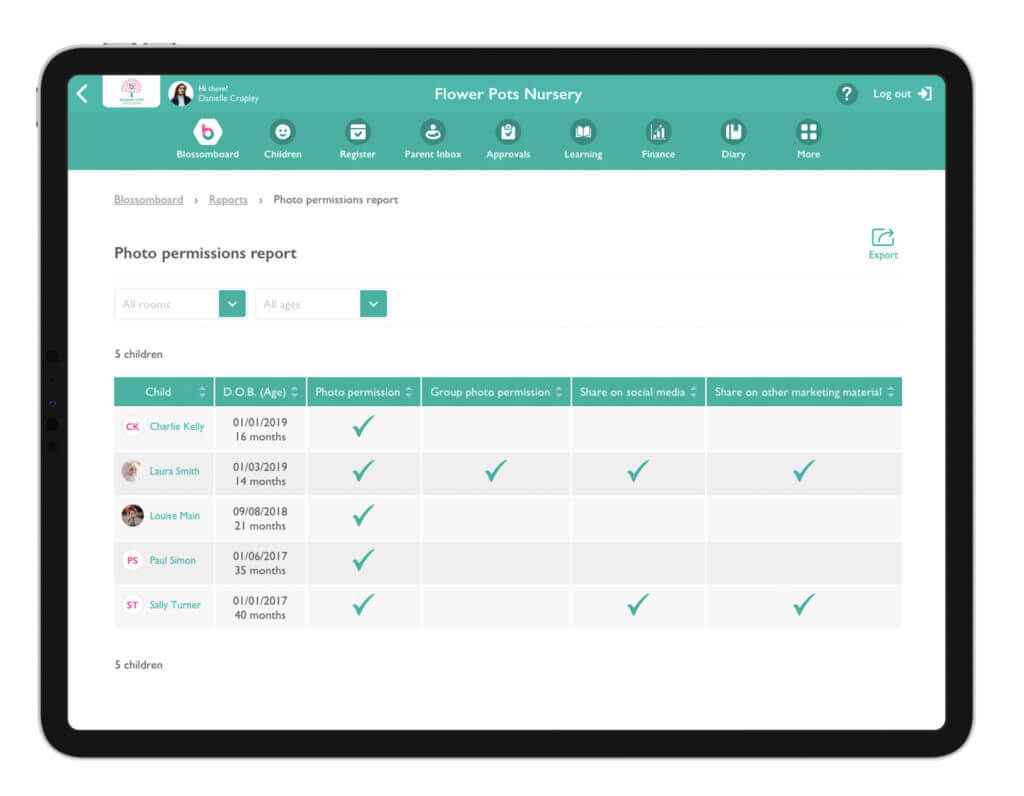Click Paul Simon's photo permission checkmark
Image resolution: width=1024 pixels, height=796 pixels.
[x=363, y=560]
